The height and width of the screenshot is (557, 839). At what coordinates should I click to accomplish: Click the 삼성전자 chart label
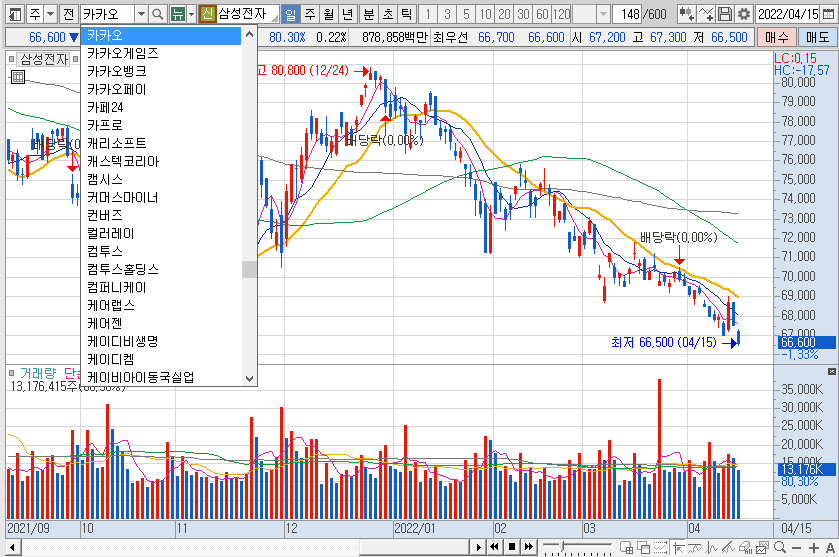[44, 59]
